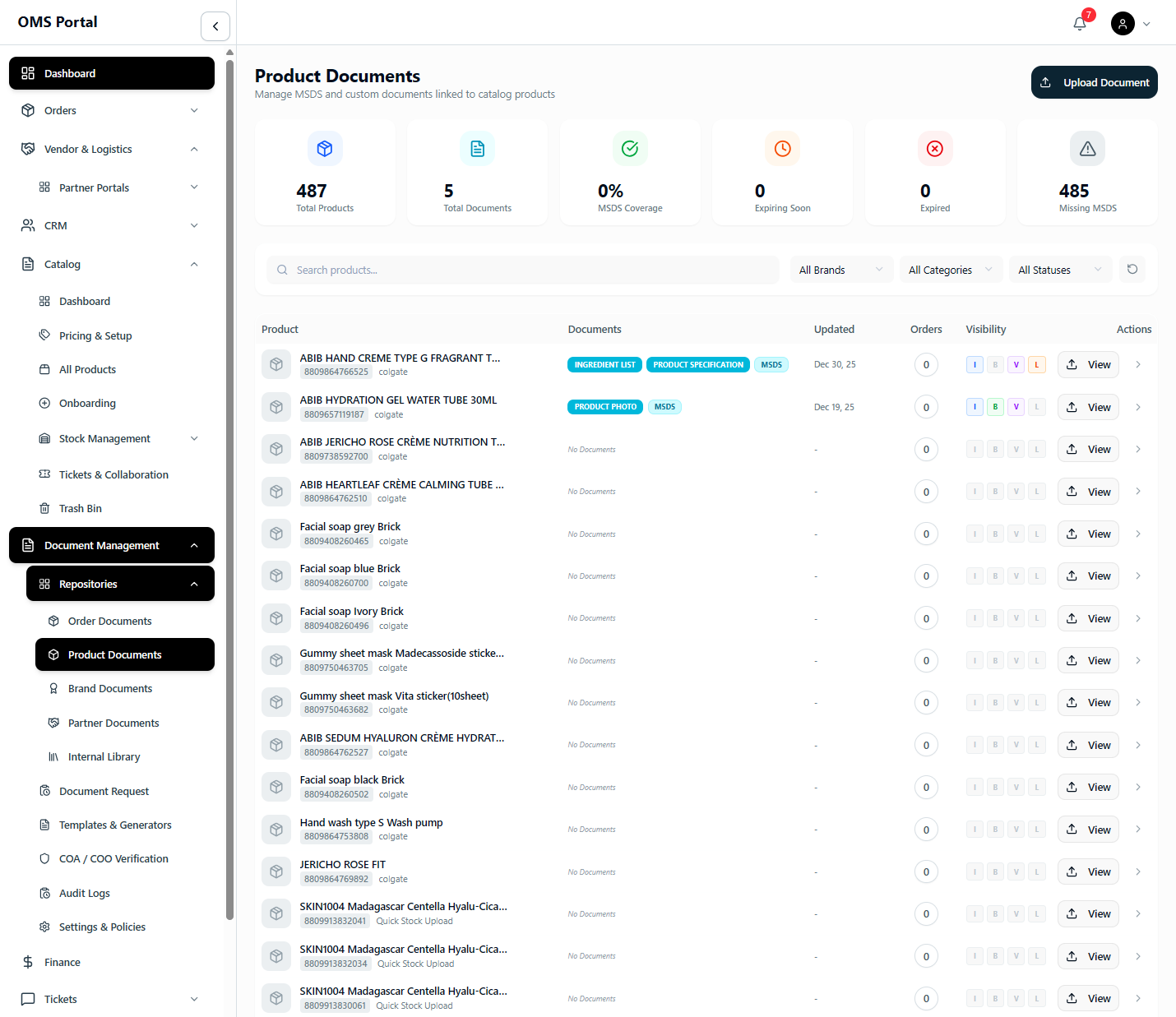
Task: Open the user profile avatar icon
Action: click(x=1123, y=23)
